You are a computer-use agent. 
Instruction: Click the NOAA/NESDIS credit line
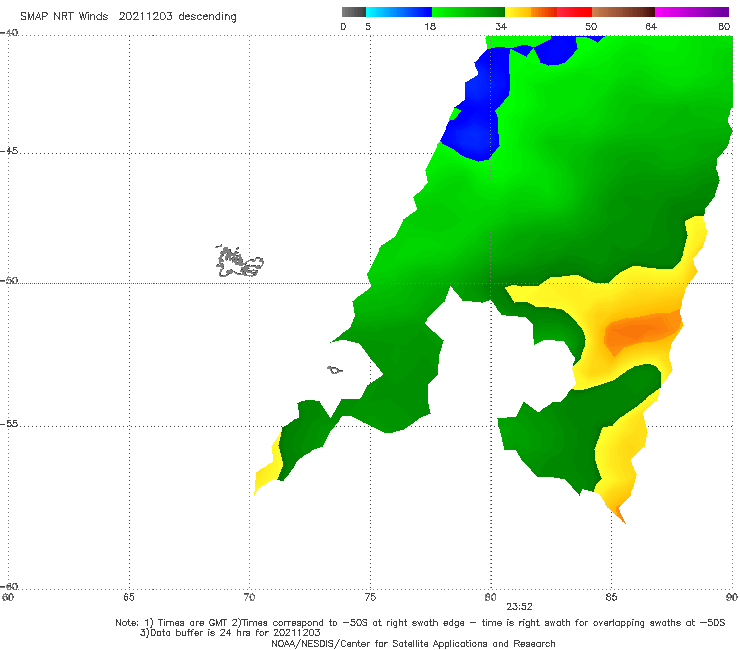coord(413,643)
